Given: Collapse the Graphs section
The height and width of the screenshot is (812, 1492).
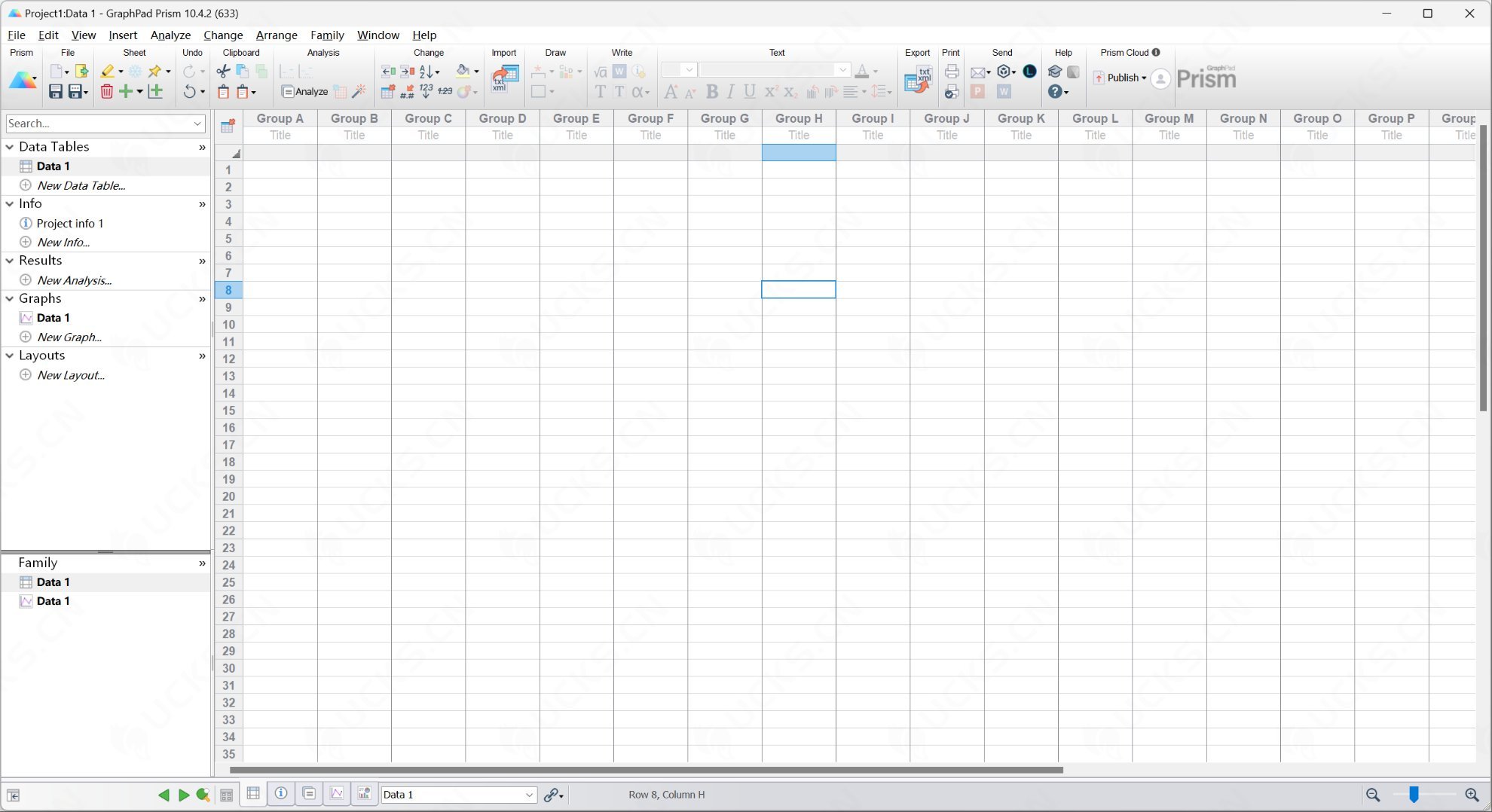Looking at the screenshot, I should tap(10, 298).
